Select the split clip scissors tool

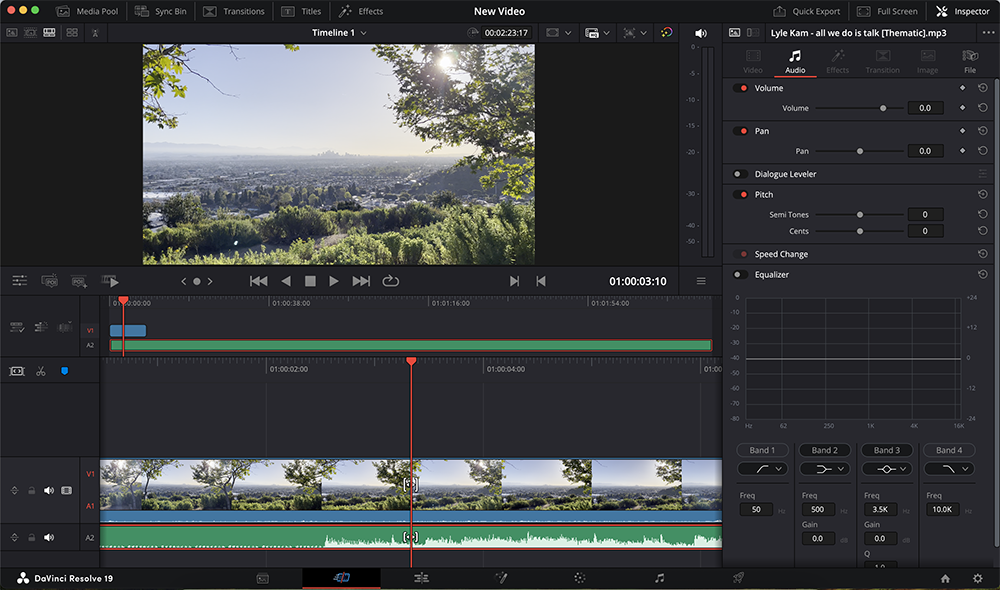click(40, 371)
